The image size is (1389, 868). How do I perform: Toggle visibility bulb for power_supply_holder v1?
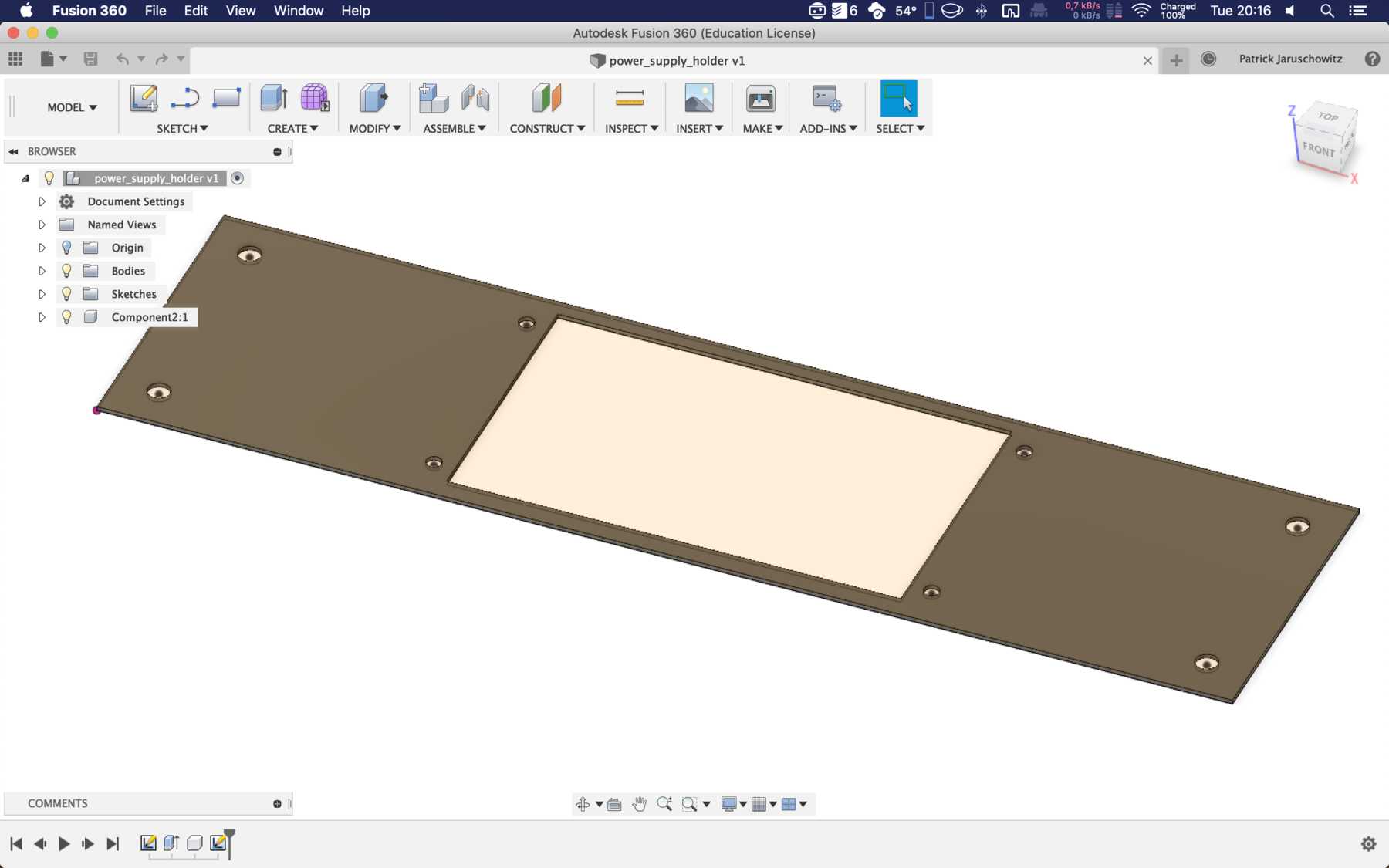[x=49, y=178]
